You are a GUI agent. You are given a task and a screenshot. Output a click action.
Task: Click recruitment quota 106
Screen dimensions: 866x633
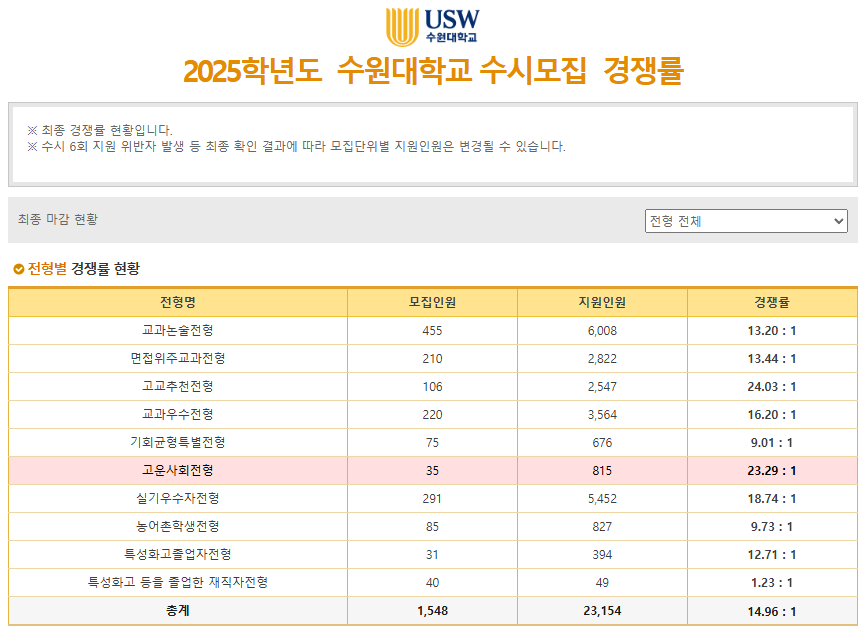(x=432, y=387)
